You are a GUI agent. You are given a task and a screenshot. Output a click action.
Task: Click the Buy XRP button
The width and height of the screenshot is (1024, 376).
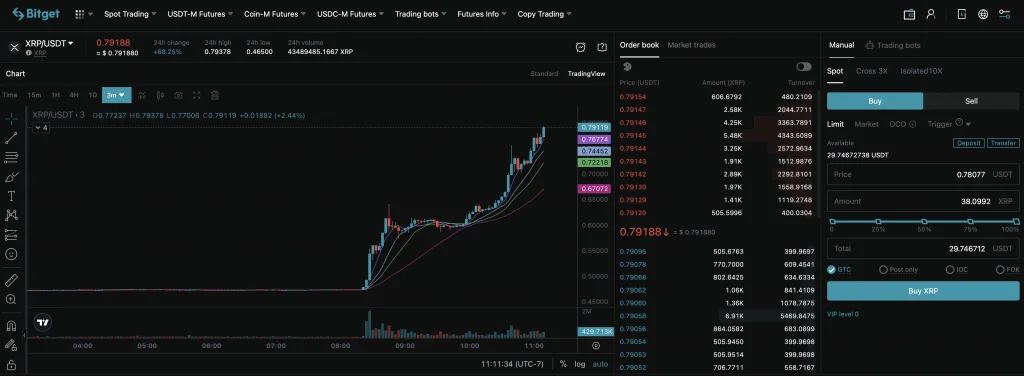pos(923,290)
